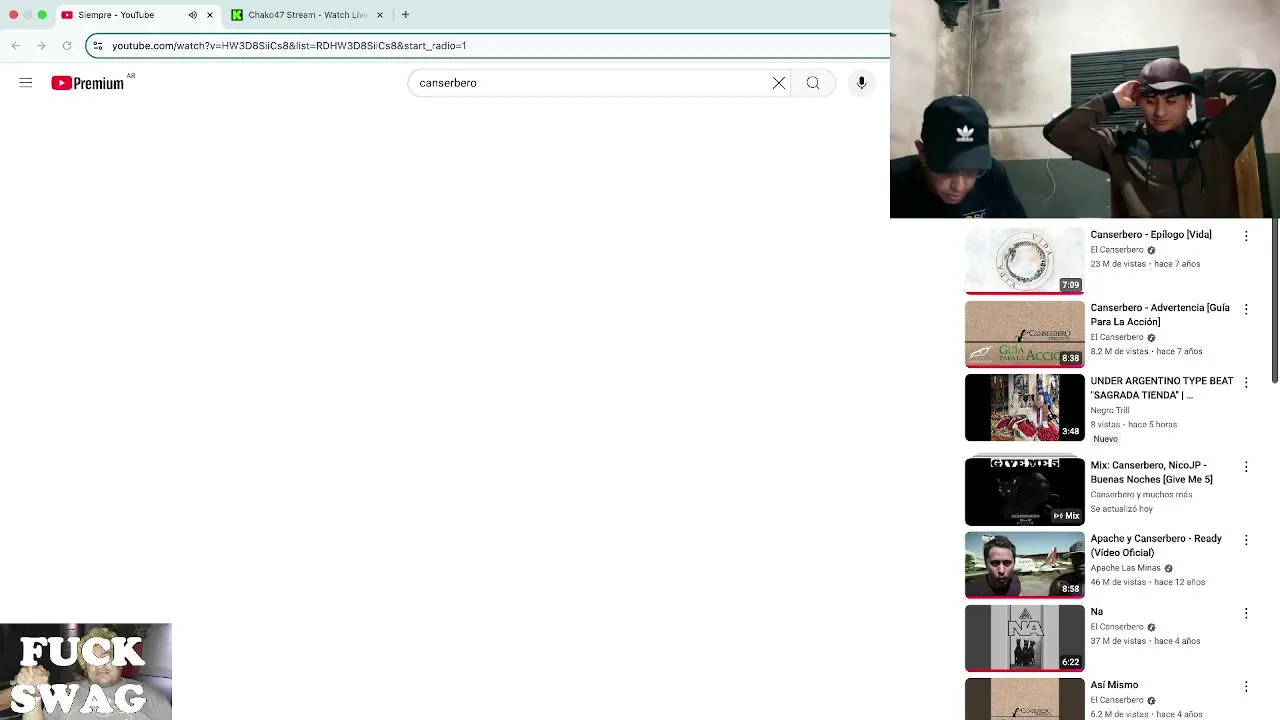Open Canserbero - Epílogo [Vida] thumbnail

[x=1024, y=261]
